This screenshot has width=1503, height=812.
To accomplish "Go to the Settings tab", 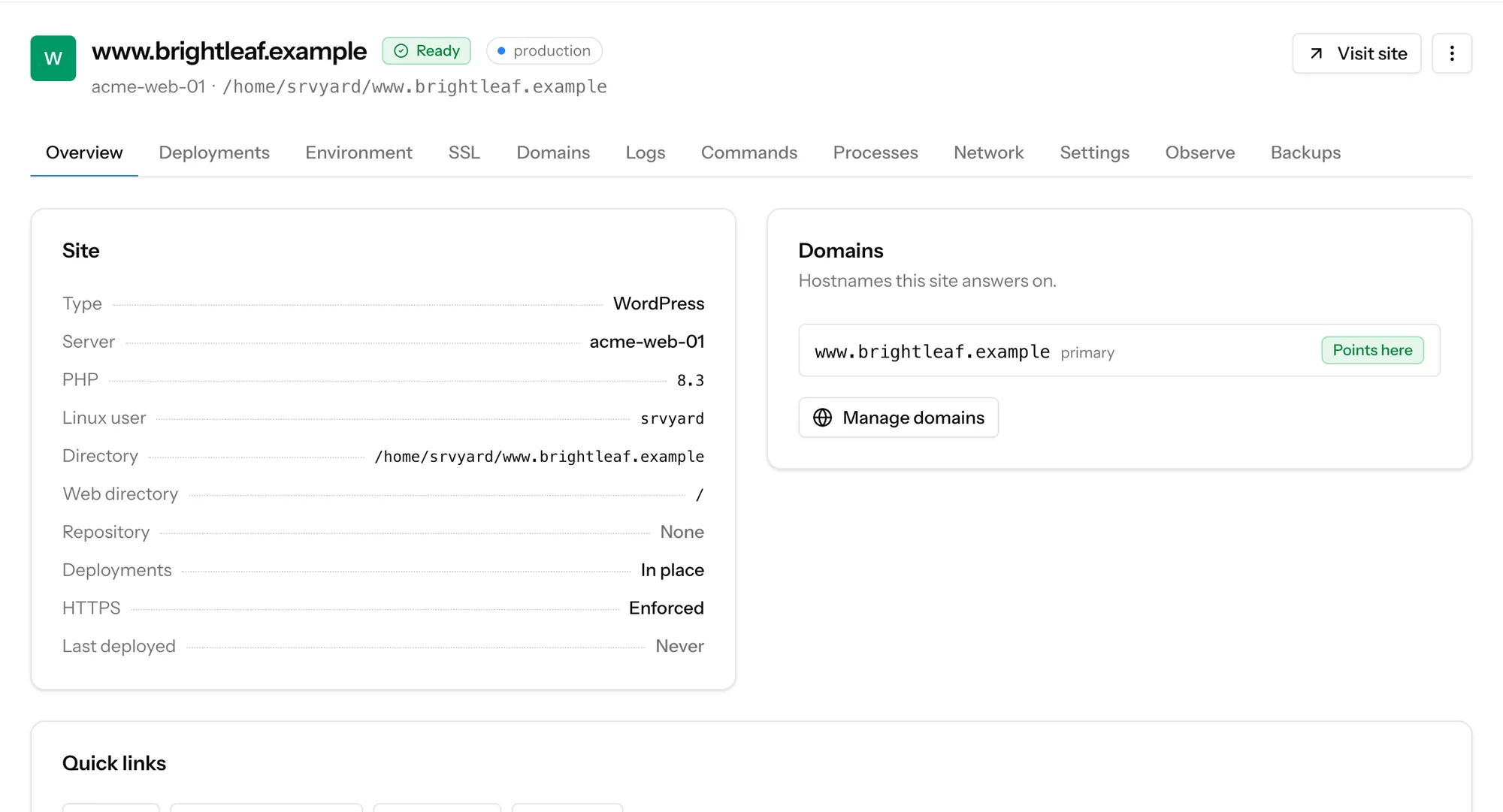I will 1095,152.
